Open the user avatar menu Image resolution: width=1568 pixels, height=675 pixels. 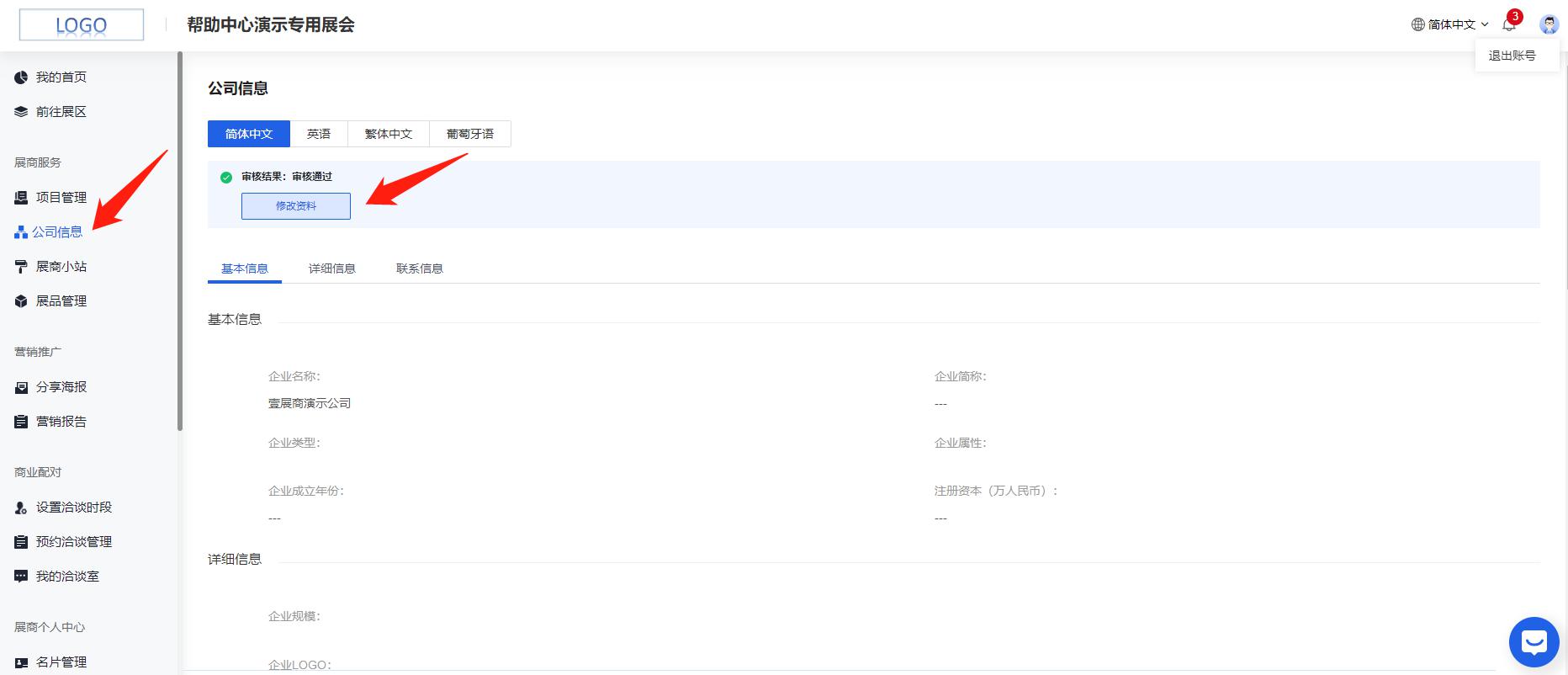1549,24
